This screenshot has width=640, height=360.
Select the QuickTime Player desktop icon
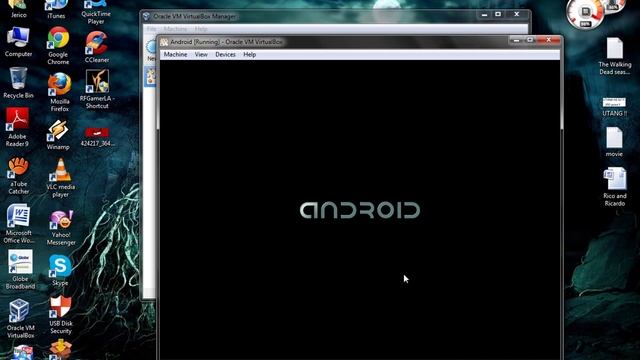[96, 12]
